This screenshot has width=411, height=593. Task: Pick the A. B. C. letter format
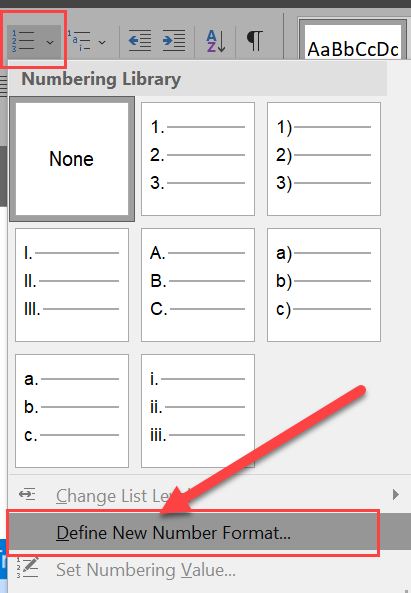pos(198,285)
